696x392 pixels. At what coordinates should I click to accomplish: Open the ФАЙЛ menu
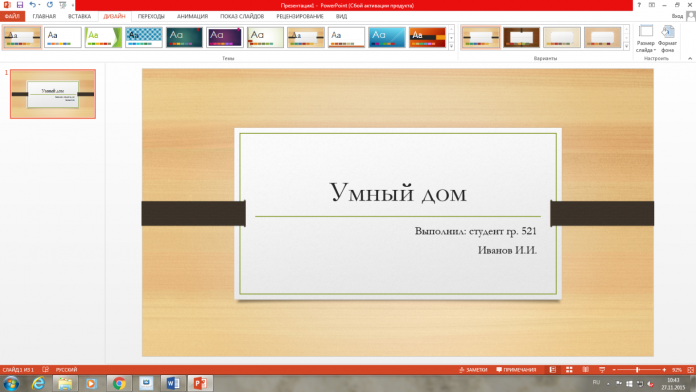coord(12,16)
